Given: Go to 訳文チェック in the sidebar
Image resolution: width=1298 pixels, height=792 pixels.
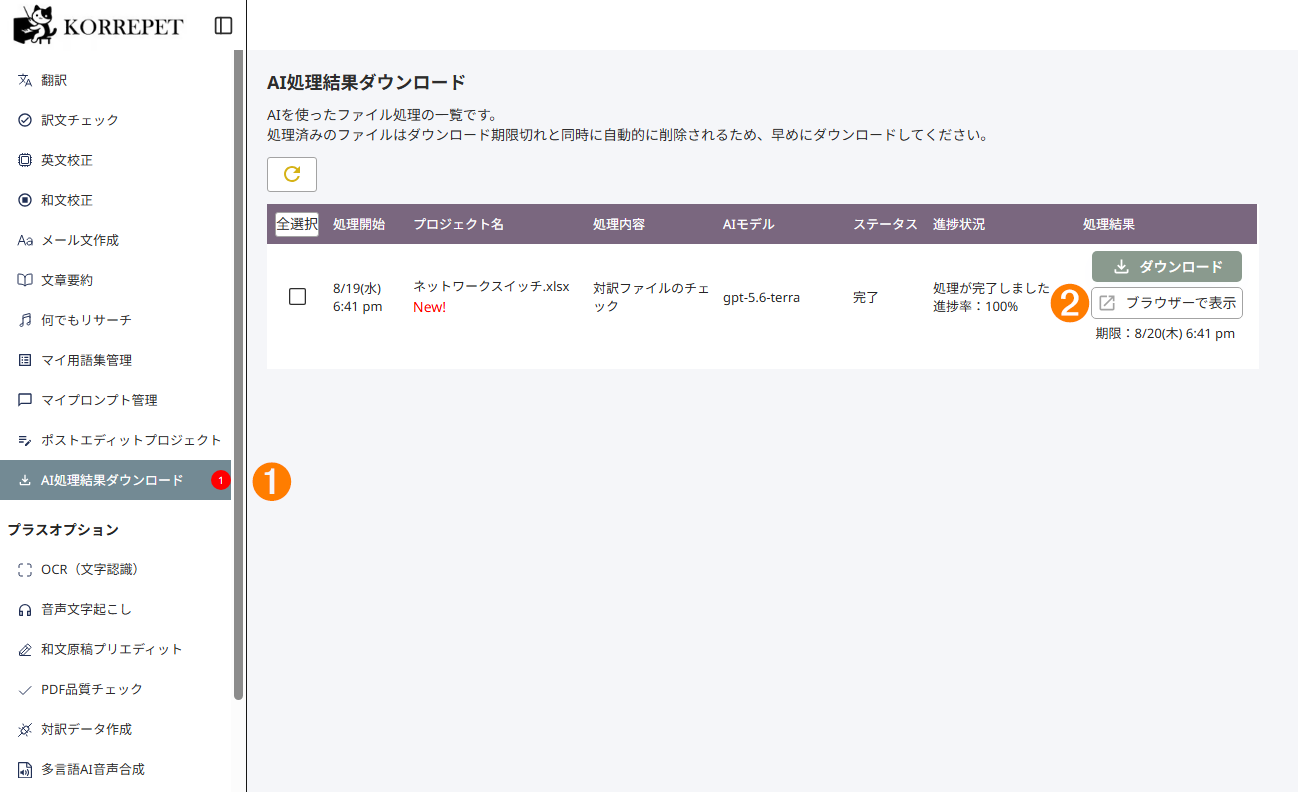Looking at the screenshot, I should point(115,120).
